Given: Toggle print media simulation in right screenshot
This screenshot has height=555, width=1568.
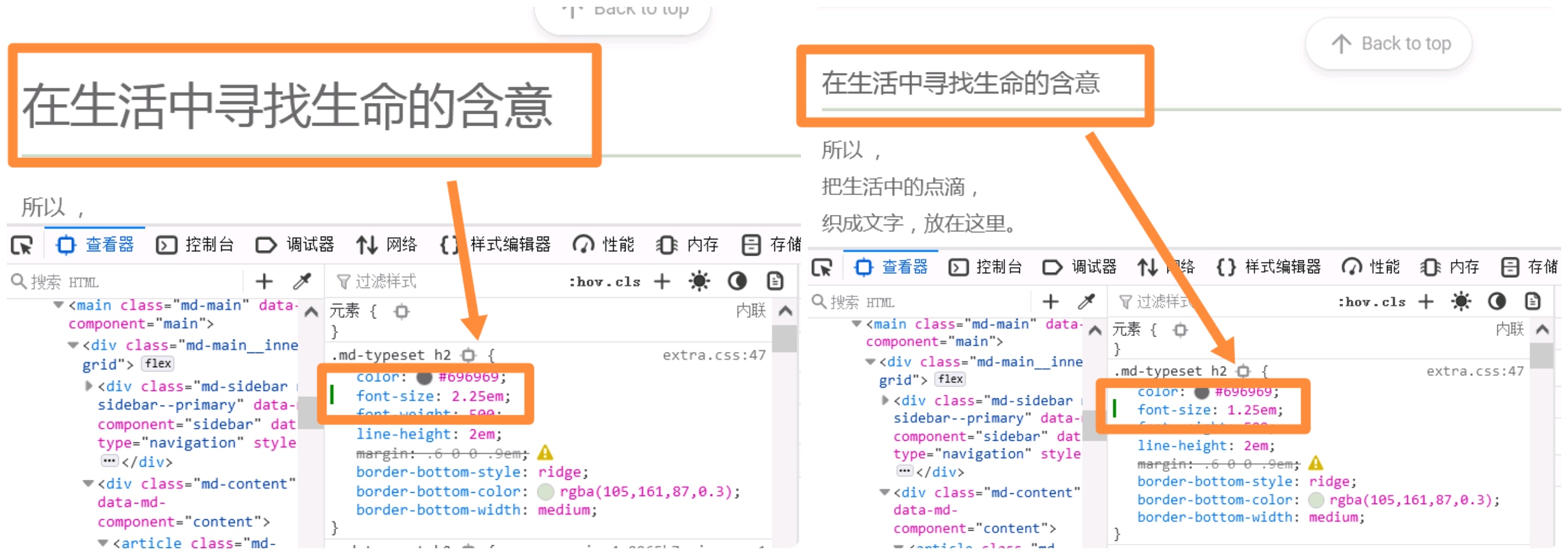Looking at the screenshot, I should click(1532, 302).
